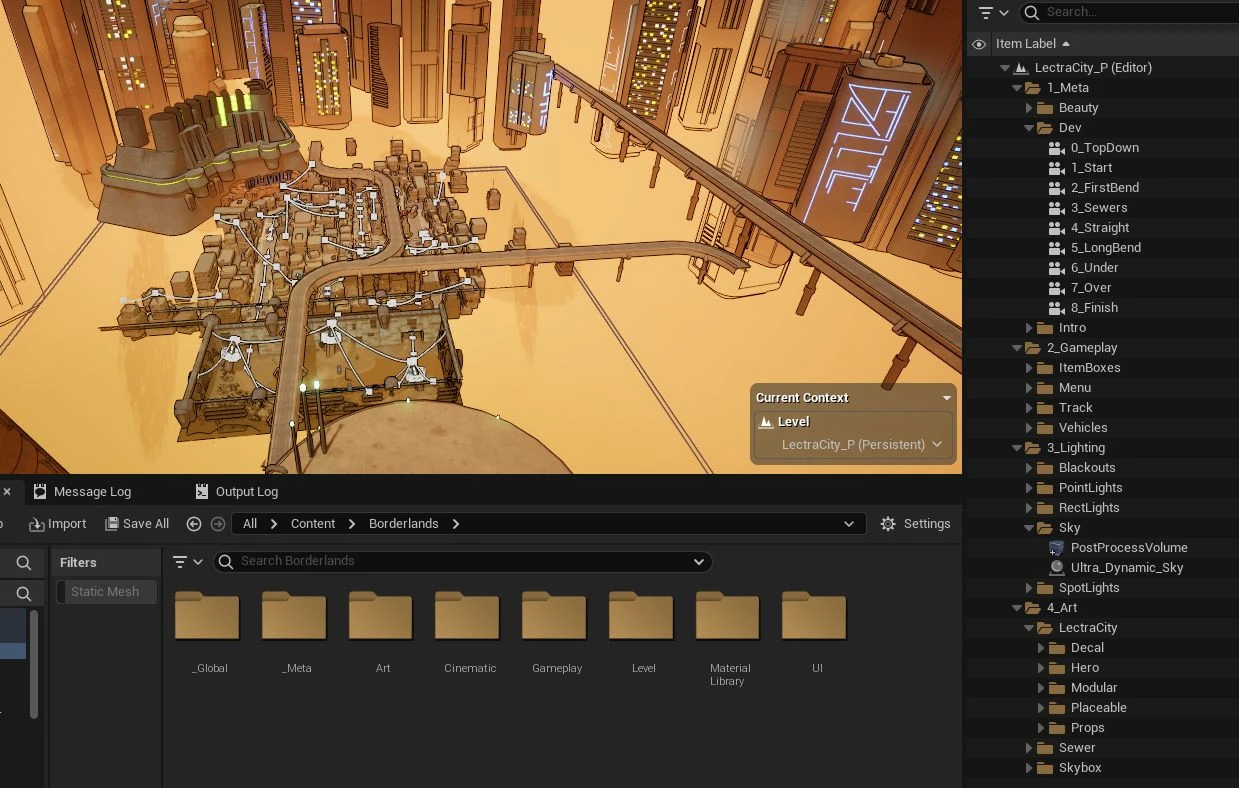Click the LectraCity_P level icon in Outliner
The width and height of the screenshot is (1239, 788).
(x=1020, y=68)
